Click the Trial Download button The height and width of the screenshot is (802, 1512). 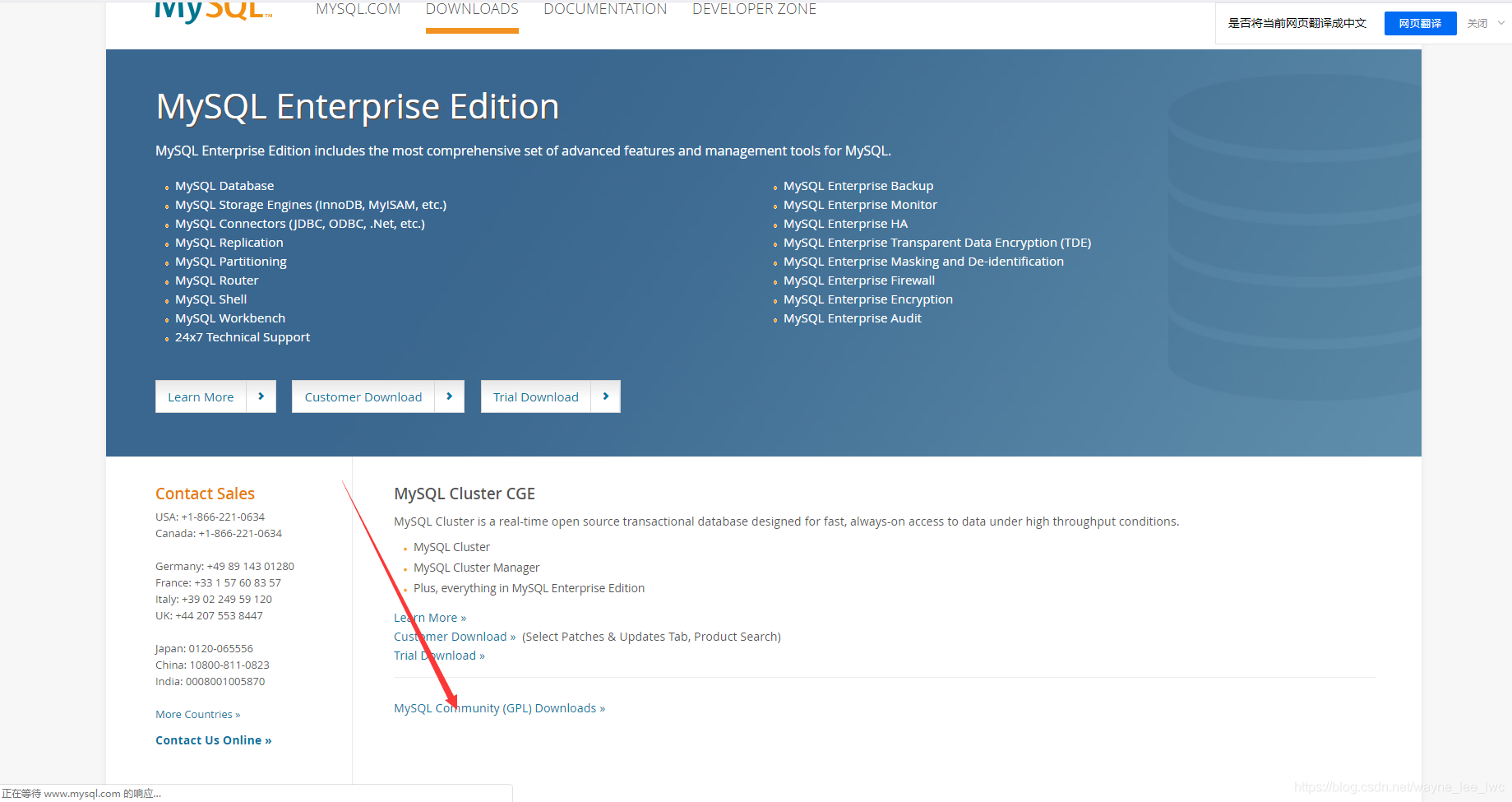535,396
